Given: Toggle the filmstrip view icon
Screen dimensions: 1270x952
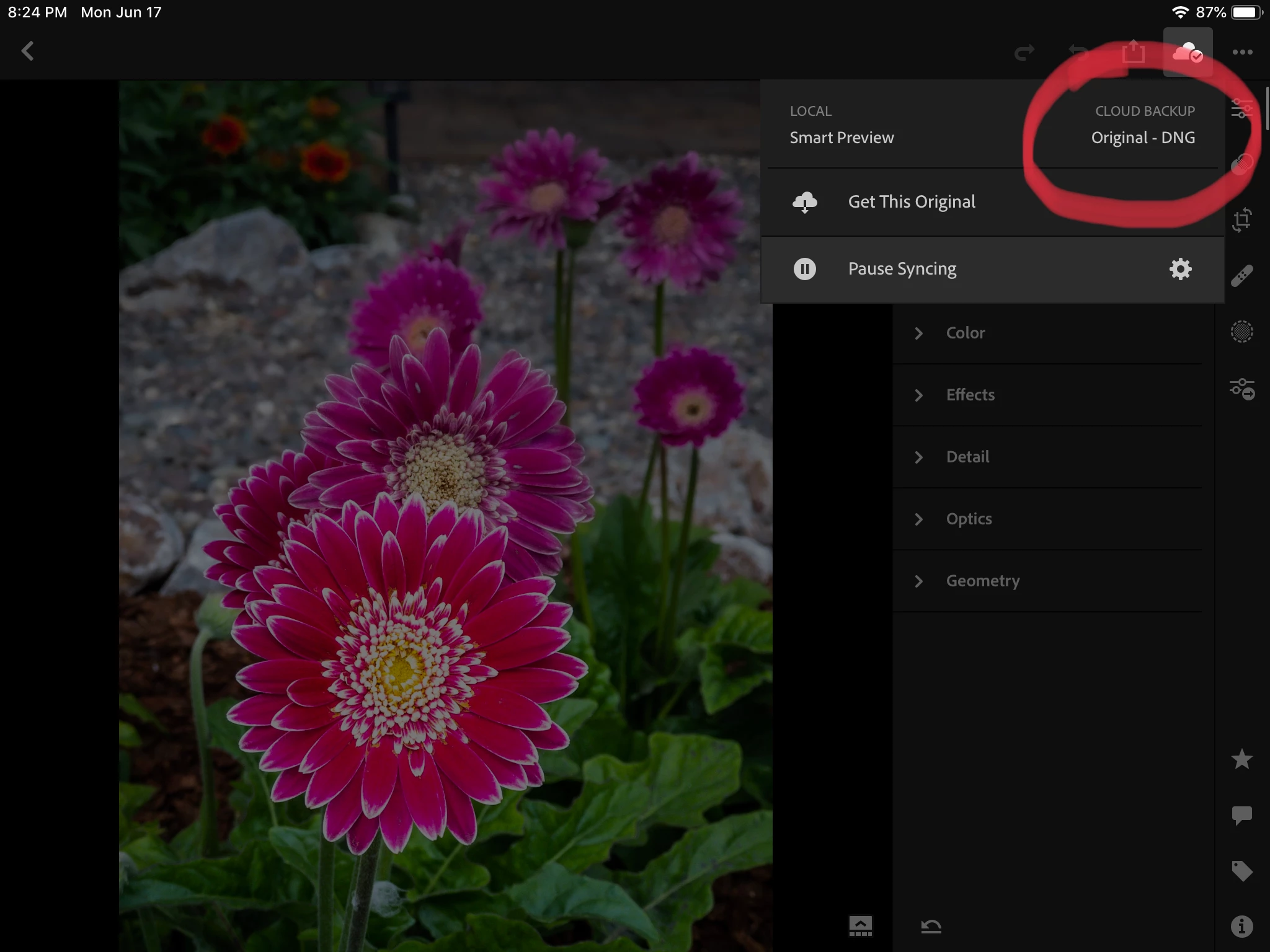Looking at the screenshot, I should (860, 927).
